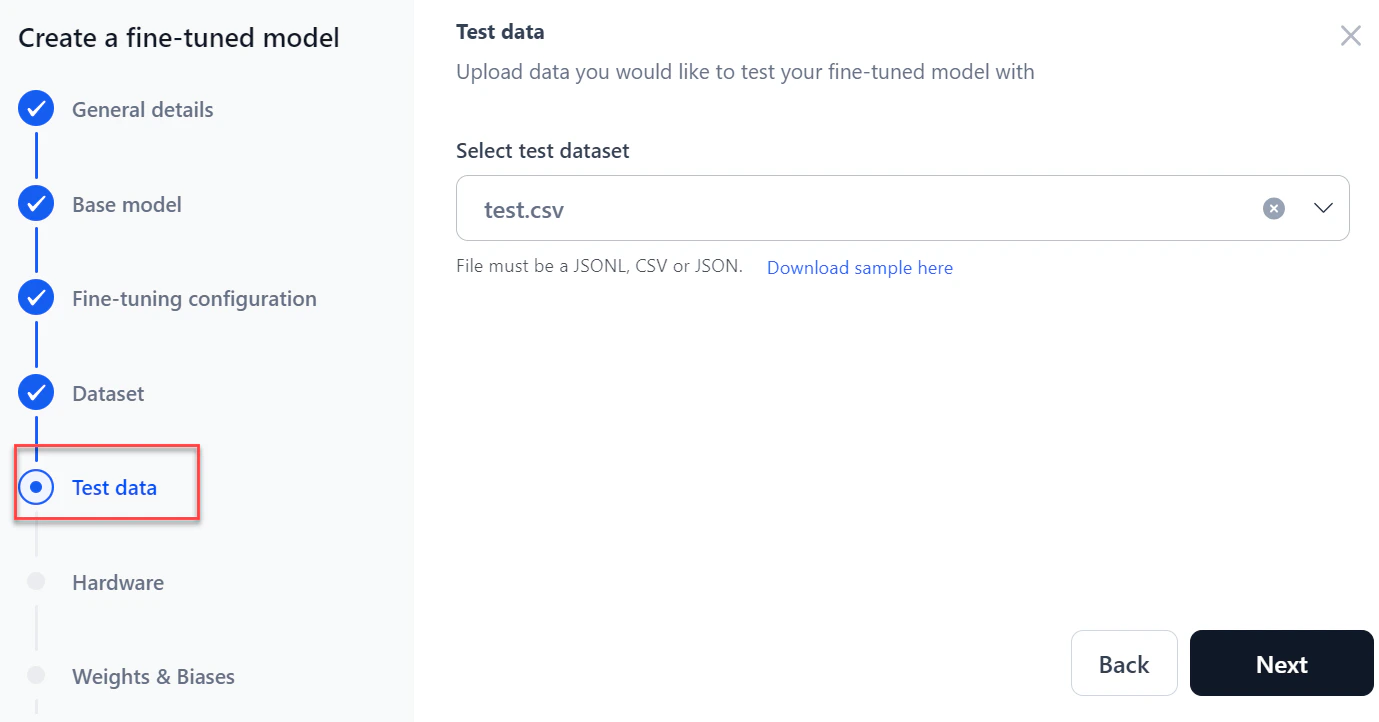Navigate to the Hardware step
Image resolution: width=1379 pixels, height=722 pixels.
point(118,581)
